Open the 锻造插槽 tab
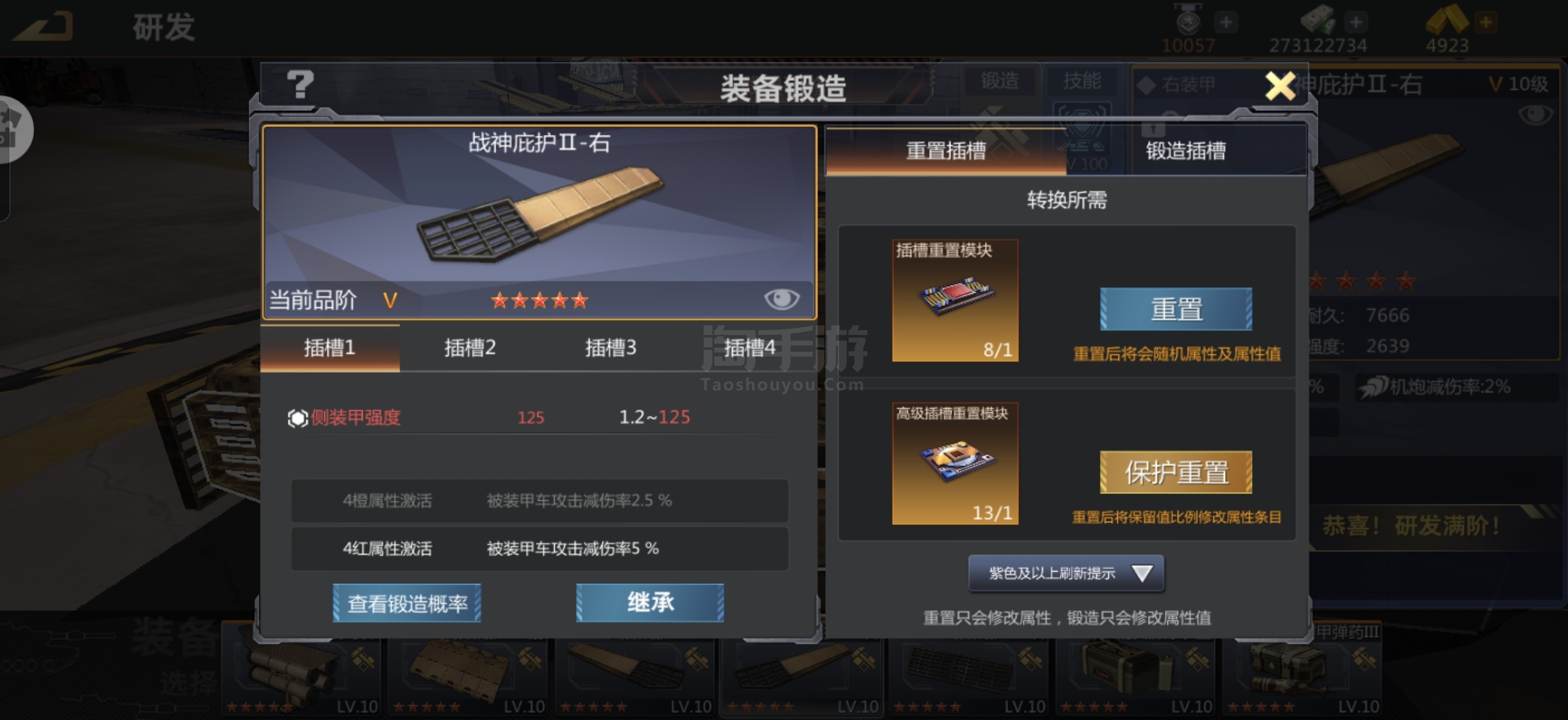The width and height of the screenshot is (1568, 720). (x=1187, y=151)
